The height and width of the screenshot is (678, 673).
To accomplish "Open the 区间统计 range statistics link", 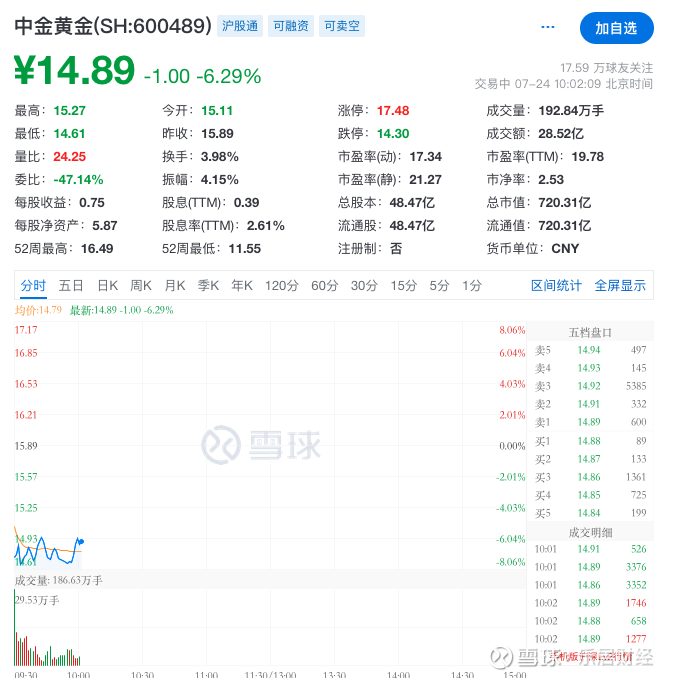I will pyautogui.click(x=556, y=286).
